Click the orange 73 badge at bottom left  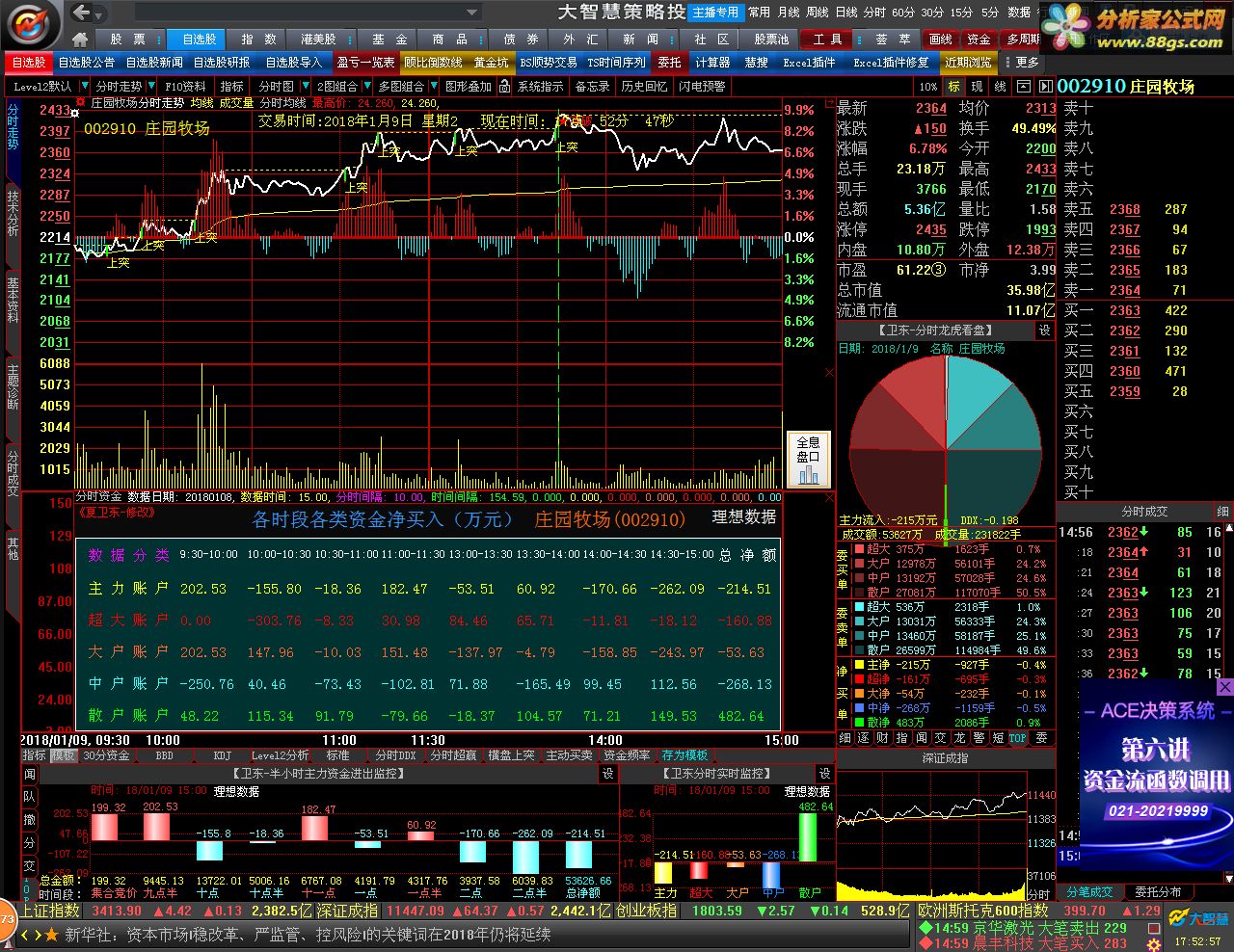pyautogui.click(x=7, y=918)
